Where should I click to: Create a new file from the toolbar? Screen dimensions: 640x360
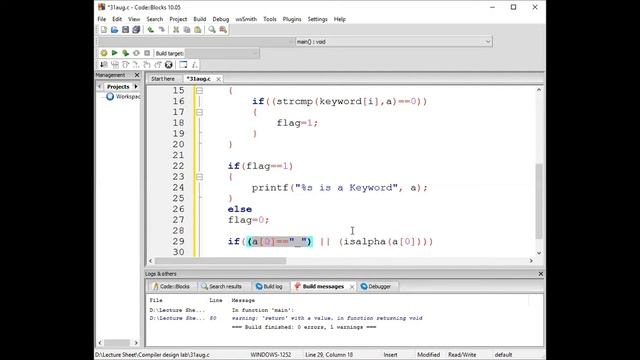click(104, 30)
